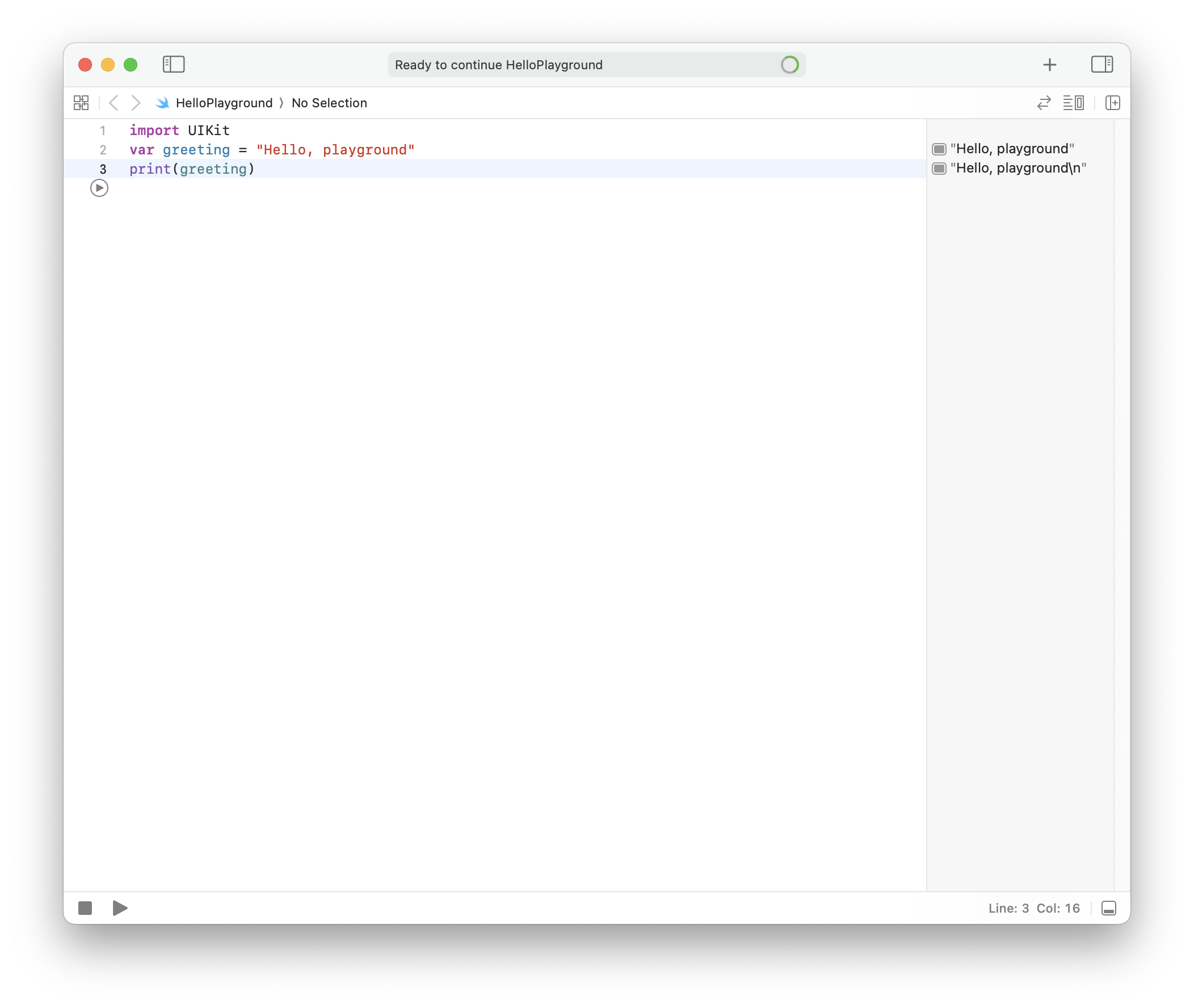Click the plus Library button
The height and width of the screenshot is (1008, 1194).
[1049, 65]
